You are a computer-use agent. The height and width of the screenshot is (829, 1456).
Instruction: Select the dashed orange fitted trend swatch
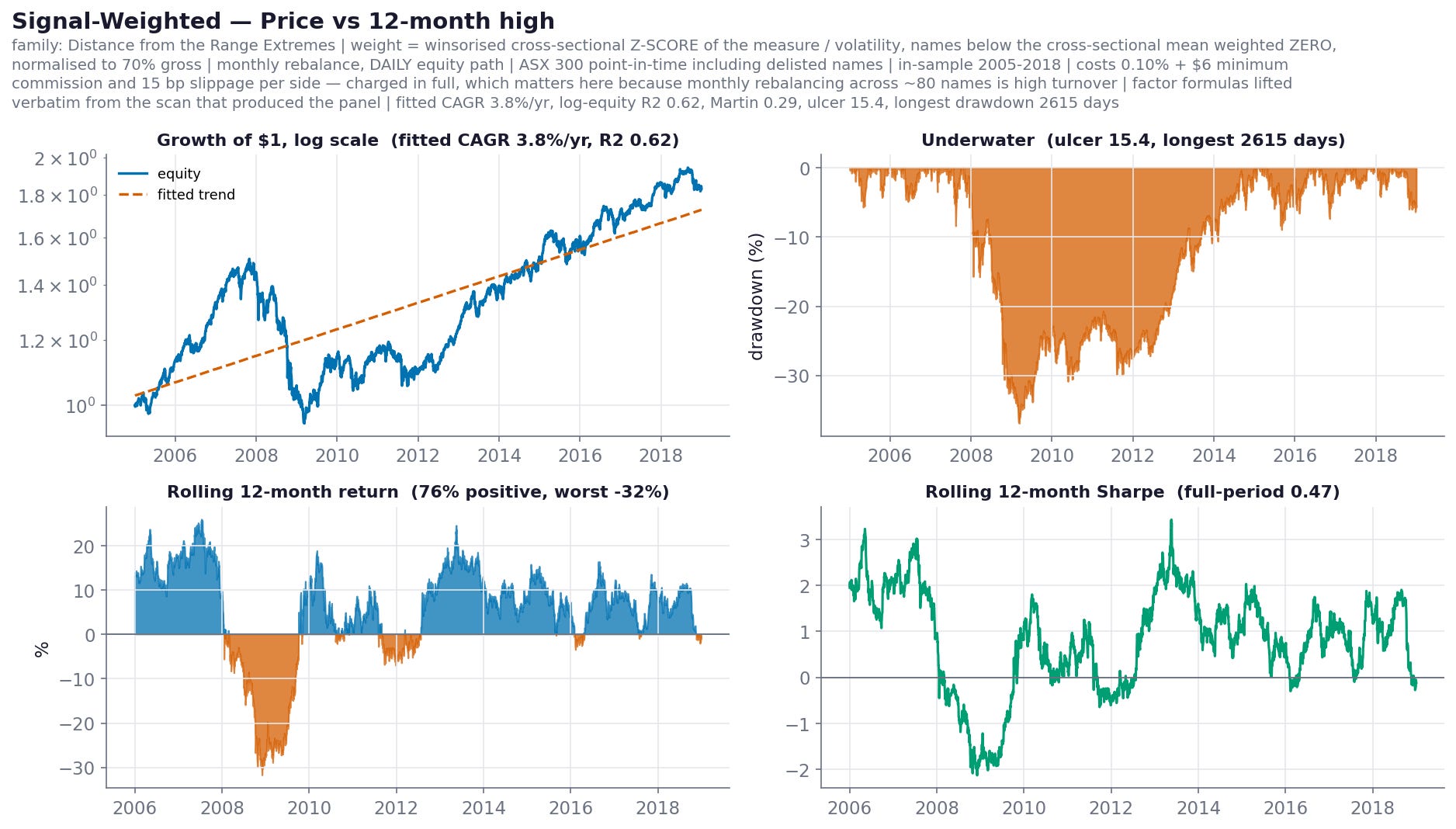click(x=133, y=195)
